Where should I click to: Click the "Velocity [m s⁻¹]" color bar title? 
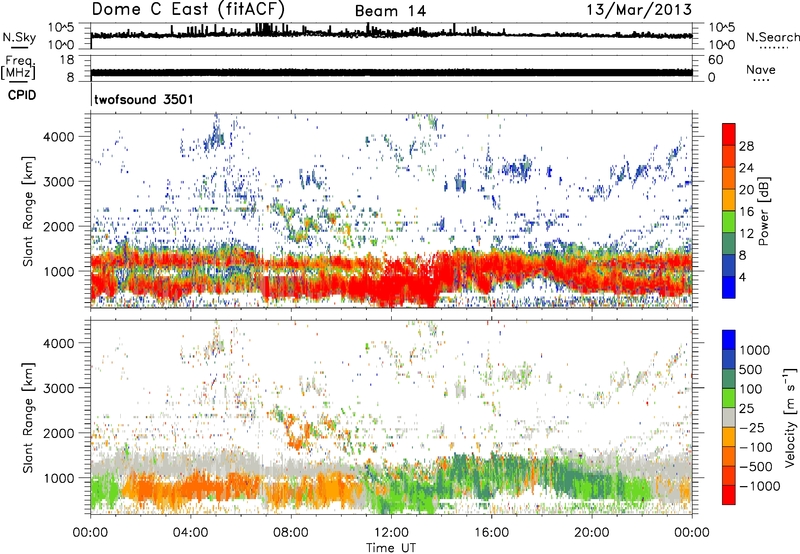[x=790, y=417]
